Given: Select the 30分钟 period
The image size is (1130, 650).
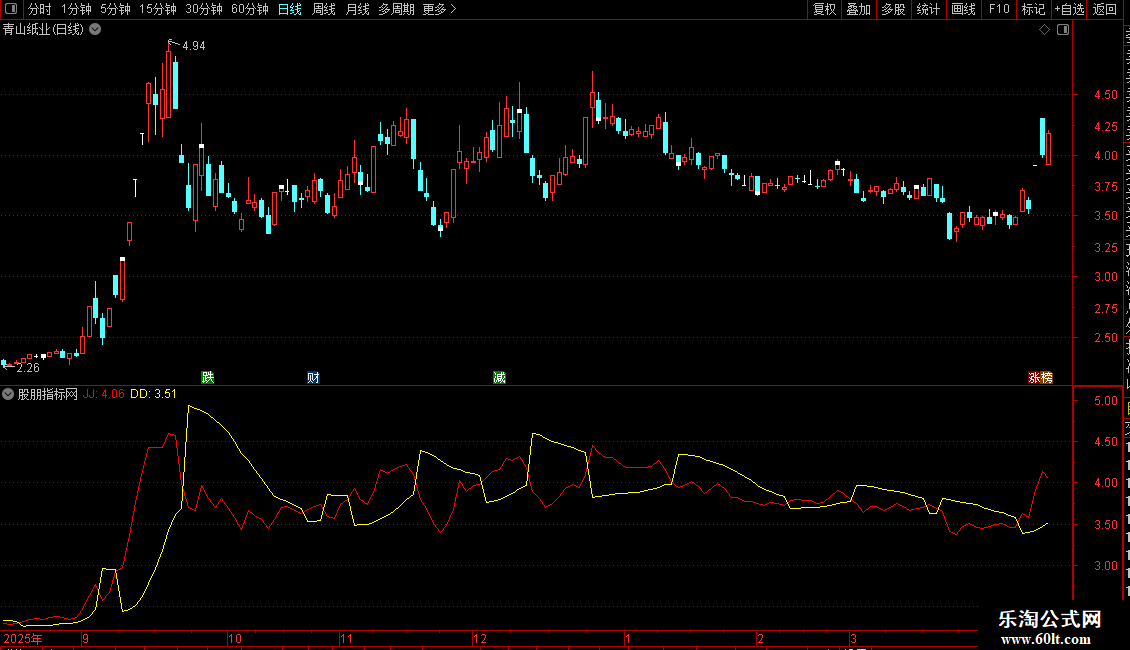Looking at the screenshot, I should tap(204, 9).
